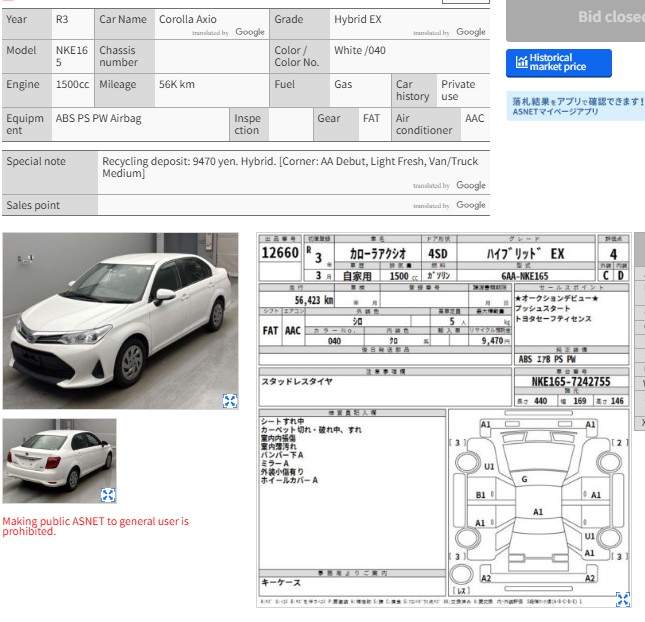Click the Google translate credit beside Hybrid EX
The image size is (645, 622).
449,32
